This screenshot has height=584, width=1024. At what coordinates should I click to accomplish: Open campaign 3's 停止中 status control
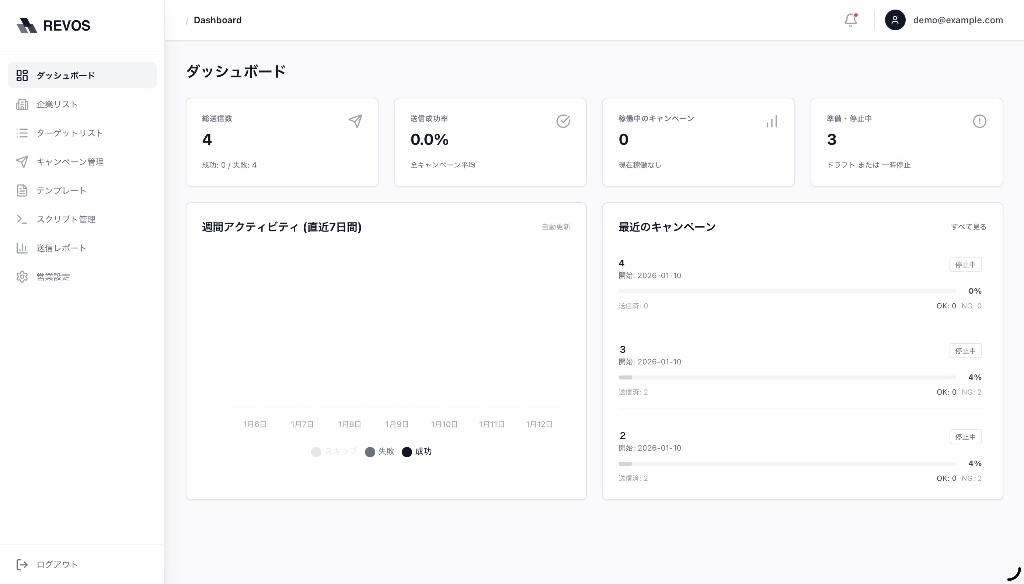[x=964, y=350]
